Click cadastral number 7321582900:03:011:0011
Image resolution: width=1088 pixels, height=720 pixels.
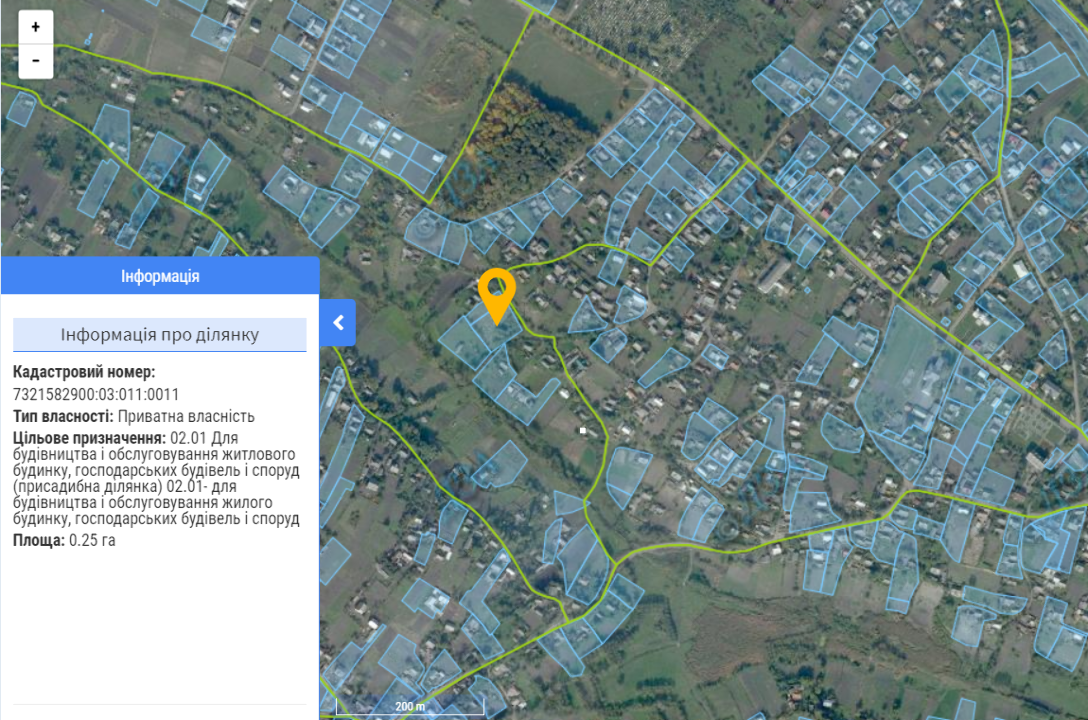point(96,394)
